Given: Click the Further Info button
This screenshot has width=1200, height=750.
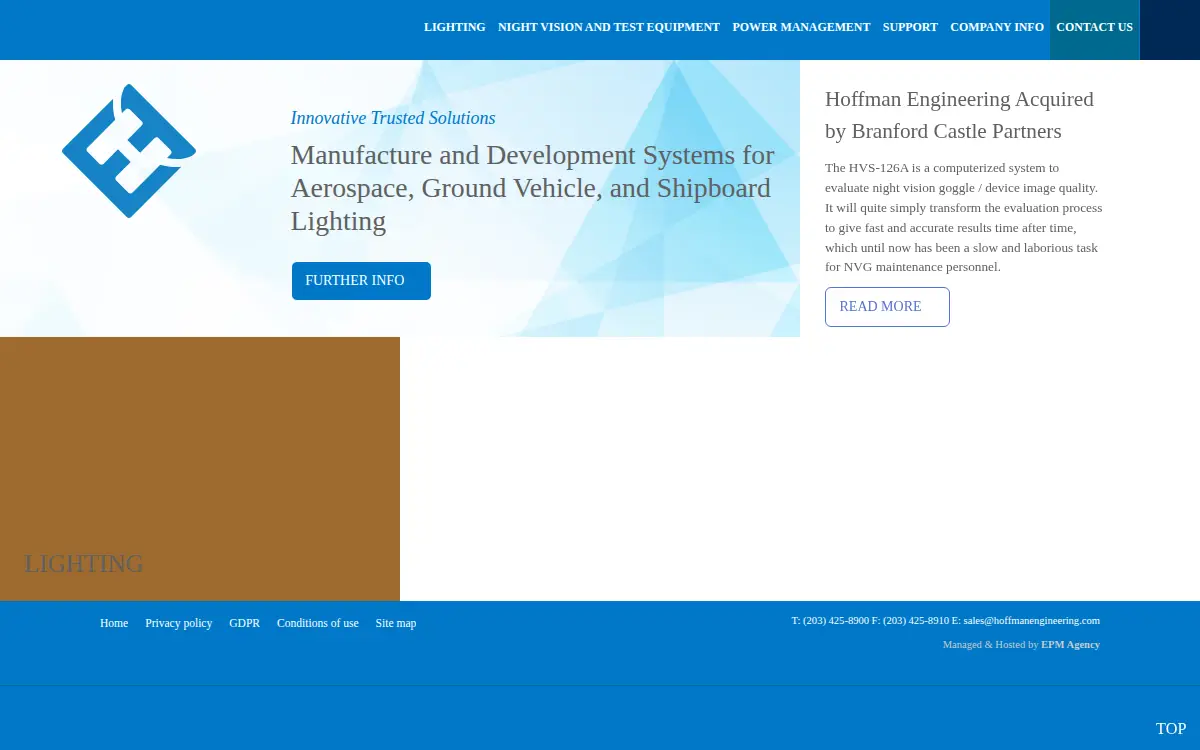Looking at the screenshot, I should coord(361,281).
